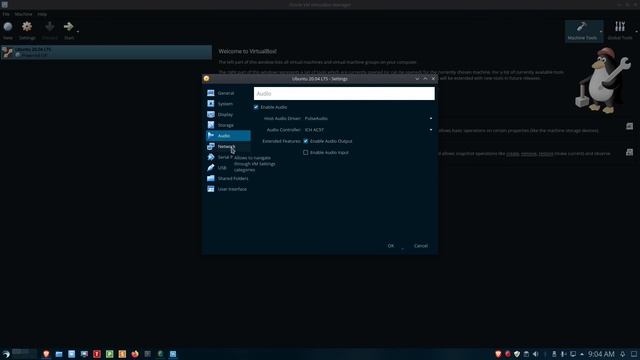The image size is (640, 360).
Task: Open the Host Audio Driver dropdown
Action: pos(369,118)
